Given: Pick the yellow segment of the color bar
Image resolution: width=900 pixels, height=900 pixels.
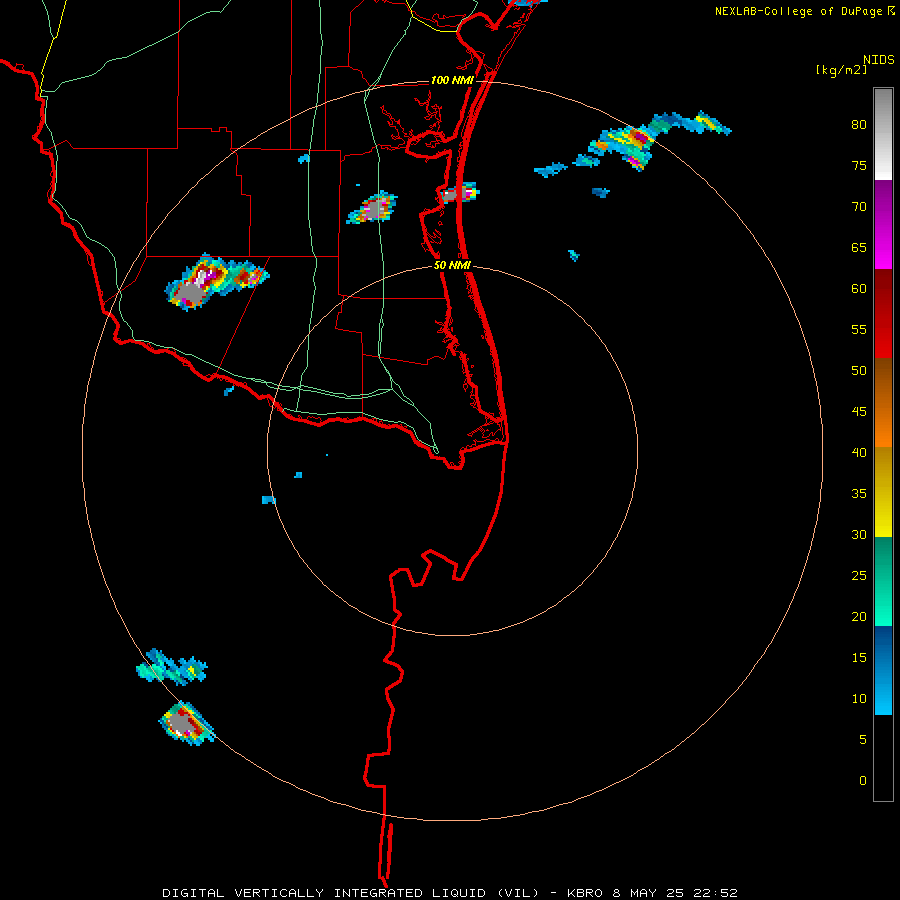Looking at the screenshot, I should click(x=883, y=492).
